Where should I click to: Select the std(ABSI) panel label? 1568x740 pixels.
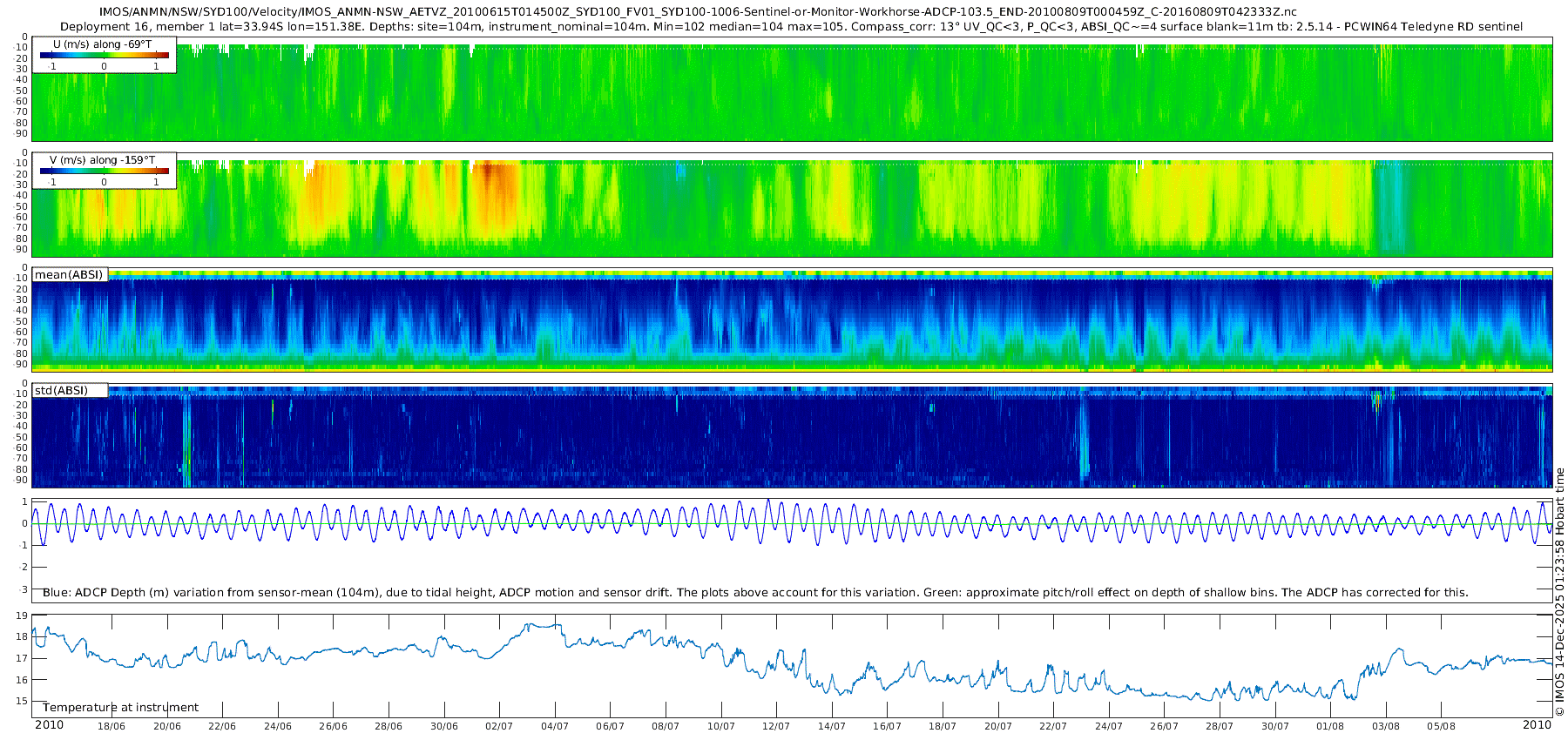coord(61,391)
